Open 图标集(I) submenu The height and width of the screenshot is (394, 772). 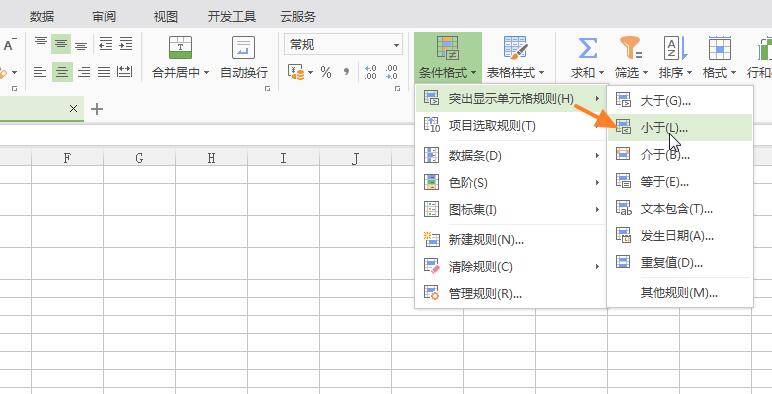click(511, 210)
